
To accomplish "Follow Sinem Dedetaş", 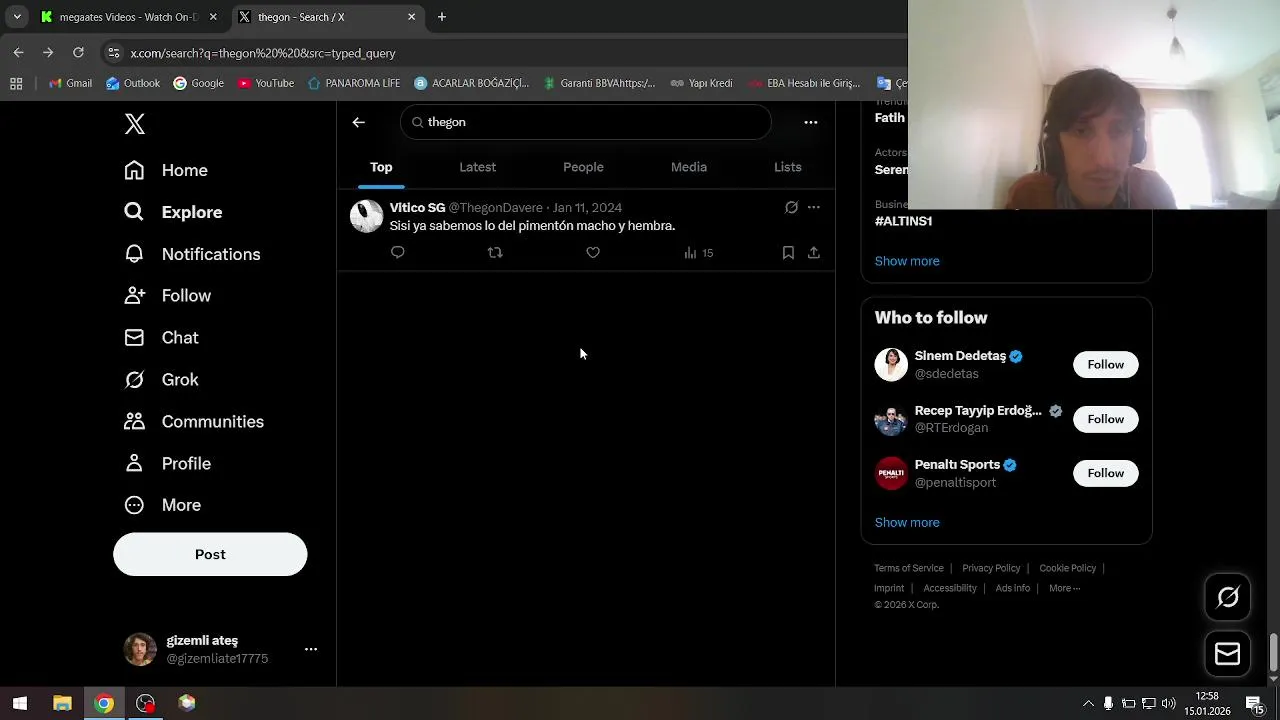I will click(x=1106, y=365).
